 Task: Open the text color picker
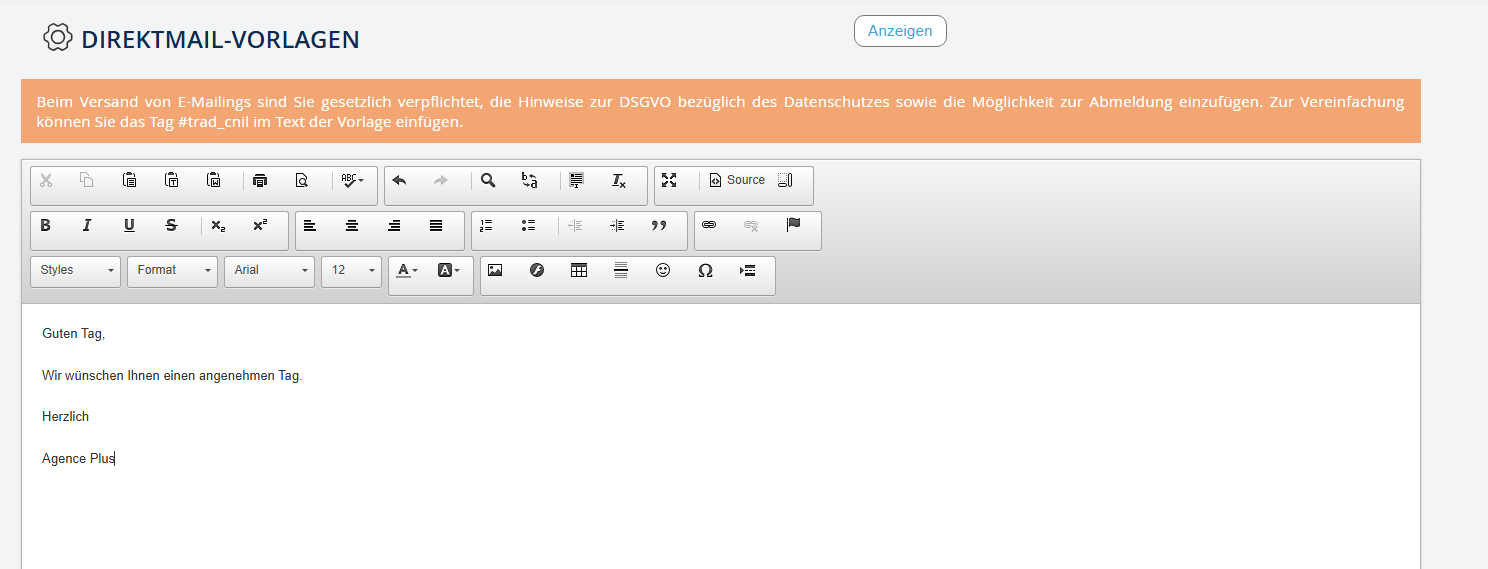tap(406, 271)
